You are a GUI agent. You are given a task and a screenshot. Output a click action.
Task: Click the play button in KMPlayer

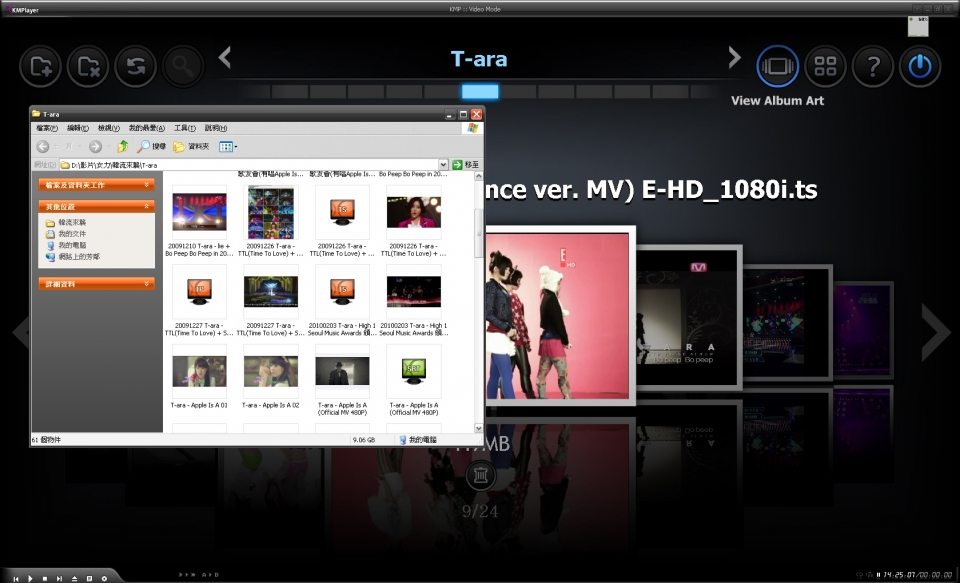pyautogui.click(x=30, y=578)
